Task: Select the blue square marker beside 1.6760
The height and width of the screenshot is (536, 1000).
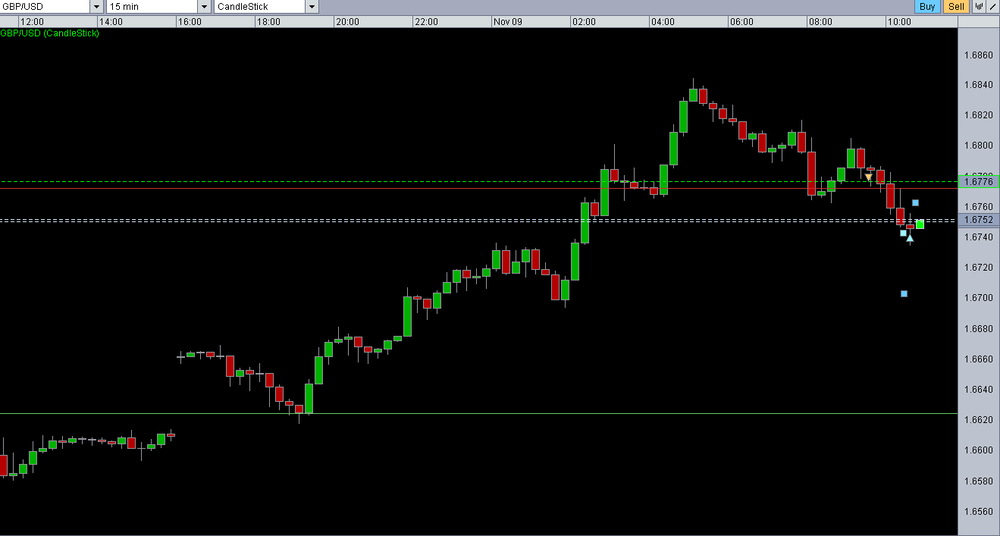Action: 915,203
